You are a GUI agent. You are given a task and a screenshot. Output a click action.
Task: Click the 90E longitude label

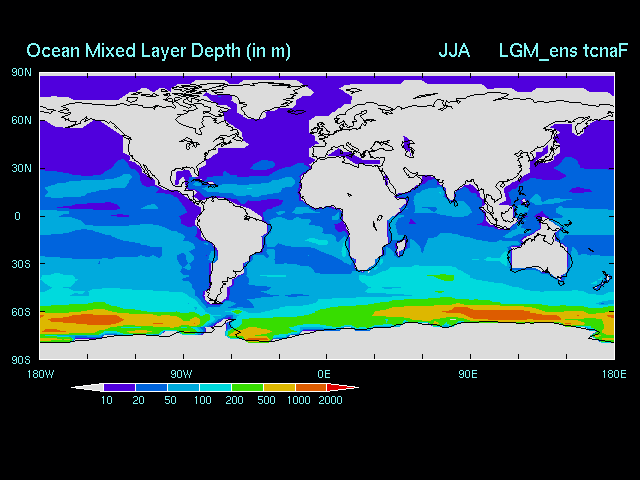coord(468,374)
